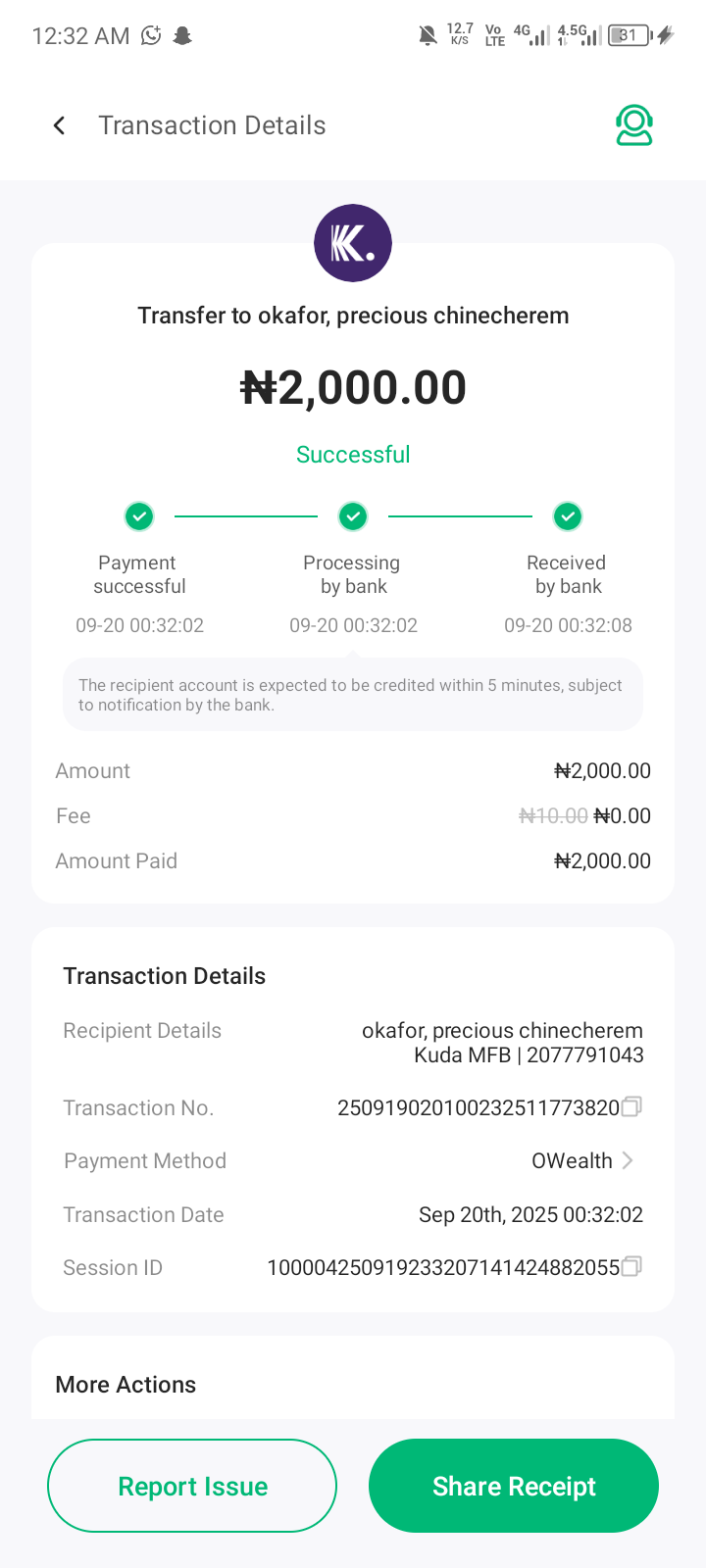Tap the recipient credit notice text
The height and width of the screenshot is (1568, 706).
353,695
